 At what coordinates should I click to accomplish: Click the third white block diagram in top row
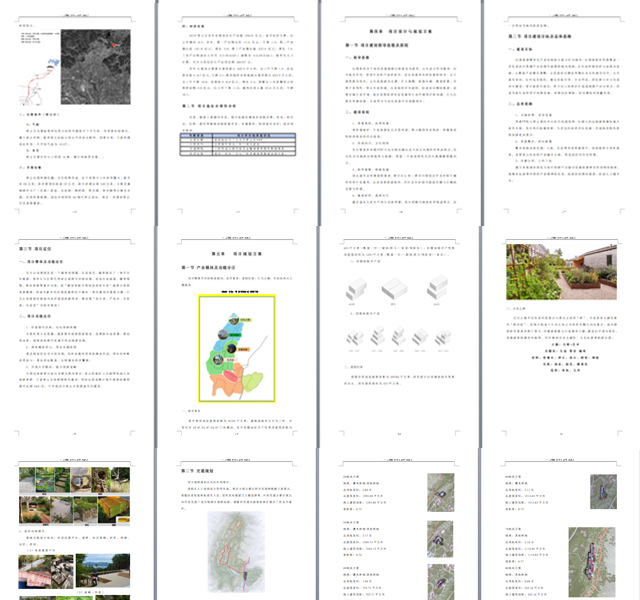tap(437, 287)
